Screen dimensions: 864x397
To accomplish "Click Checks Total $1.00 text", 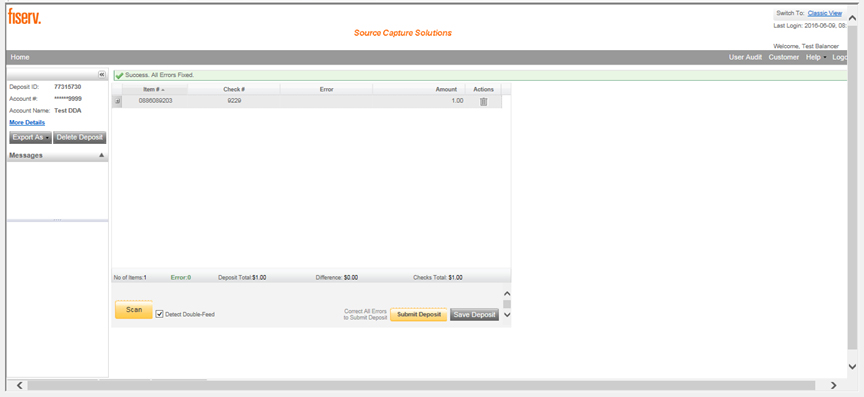I will 438,277.
